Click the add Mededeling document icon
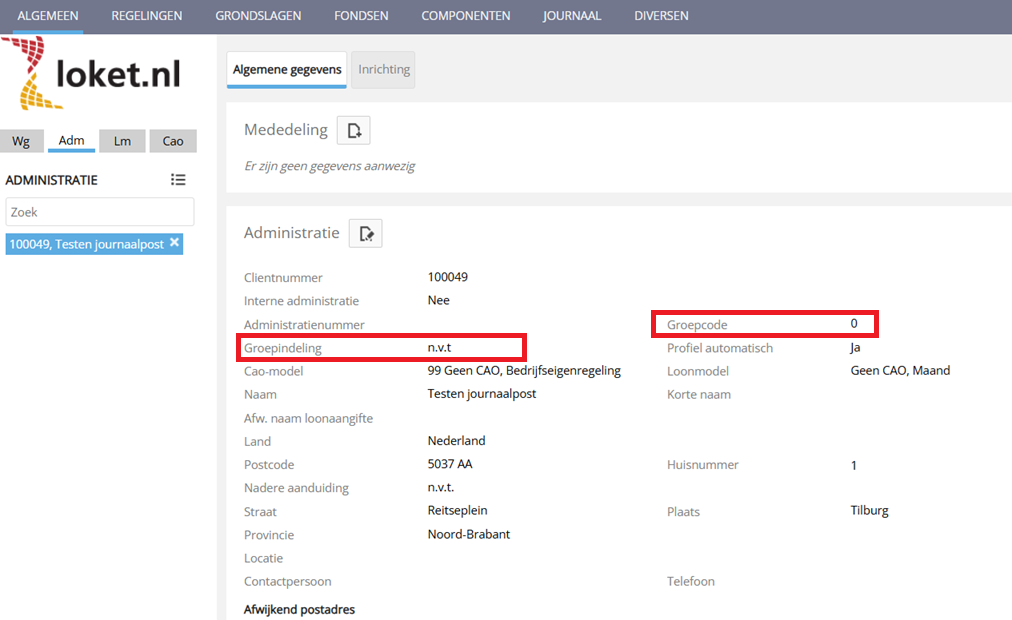This screenshot has width=1012, height=620. 353,130
